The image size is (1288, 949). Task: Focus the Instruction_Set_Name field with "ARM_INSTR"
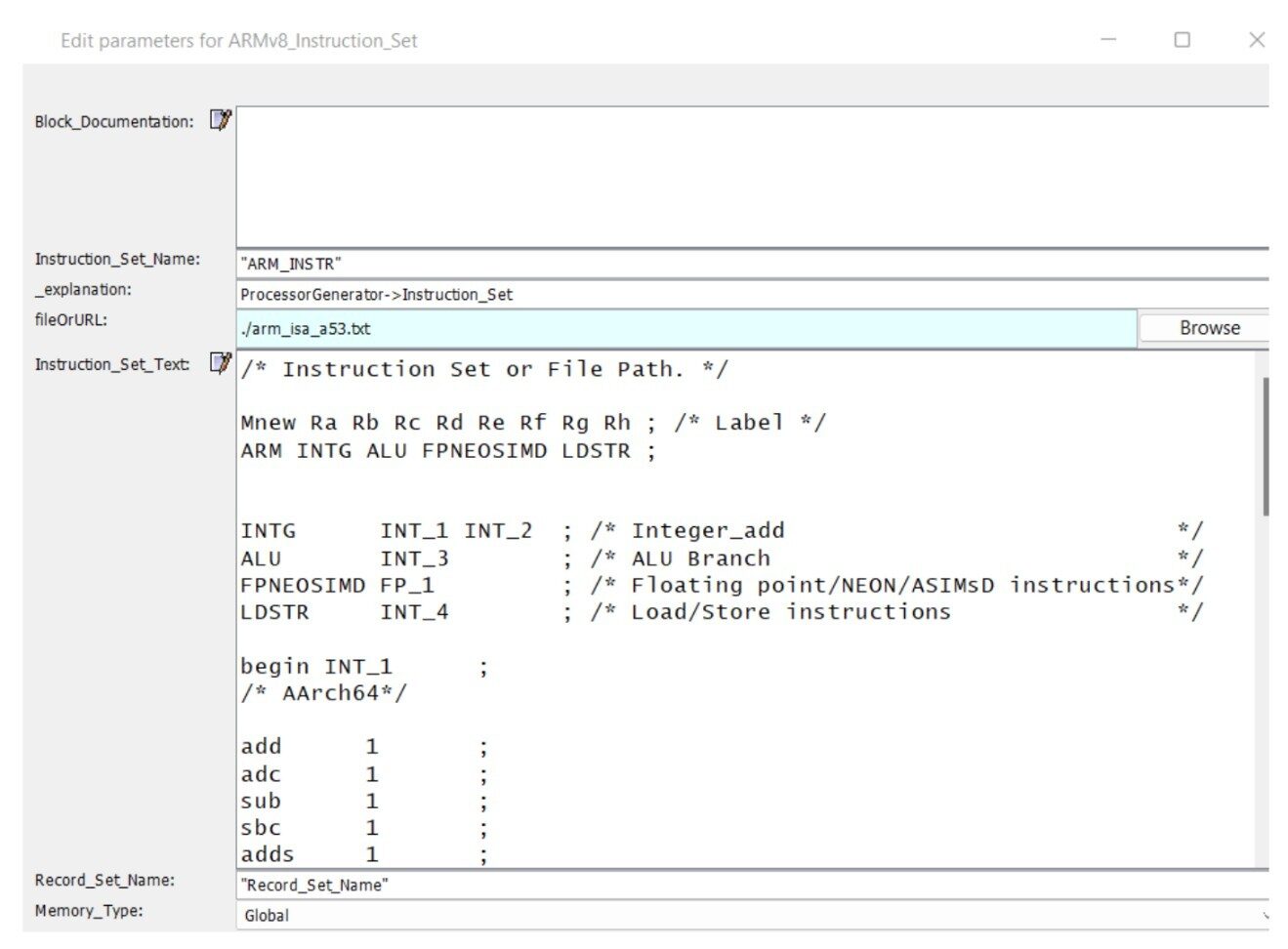coord(752,264)
